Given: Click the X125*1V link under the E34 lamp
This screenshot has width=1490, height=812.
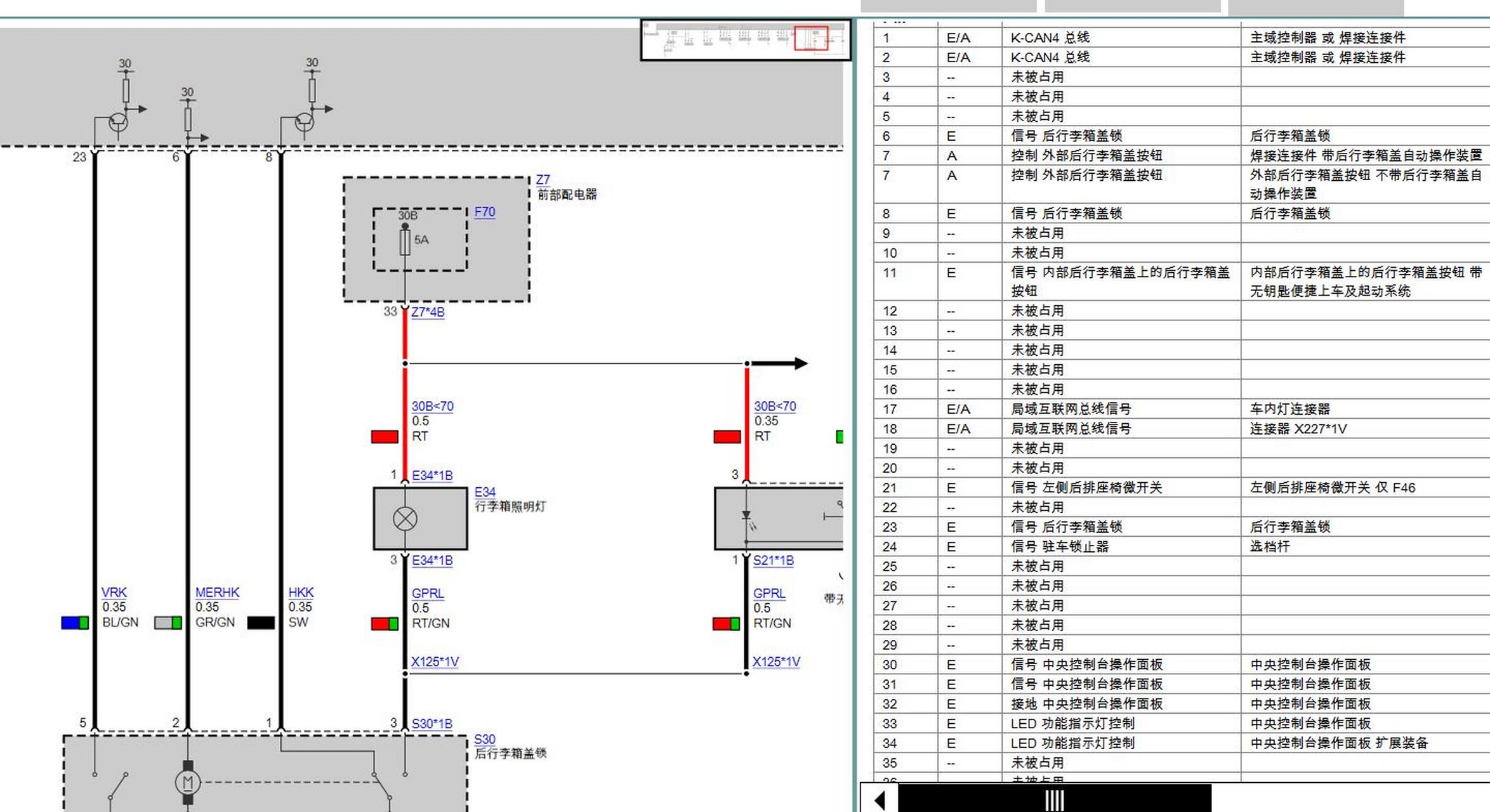Looking at the screenshot, I should (435, 662).
